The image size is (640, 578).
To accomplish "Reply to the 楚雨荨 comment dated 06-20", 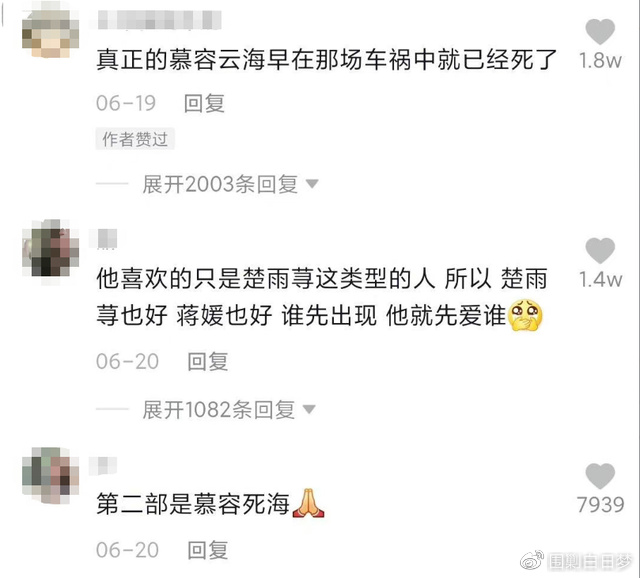I will tap(207, 362).
